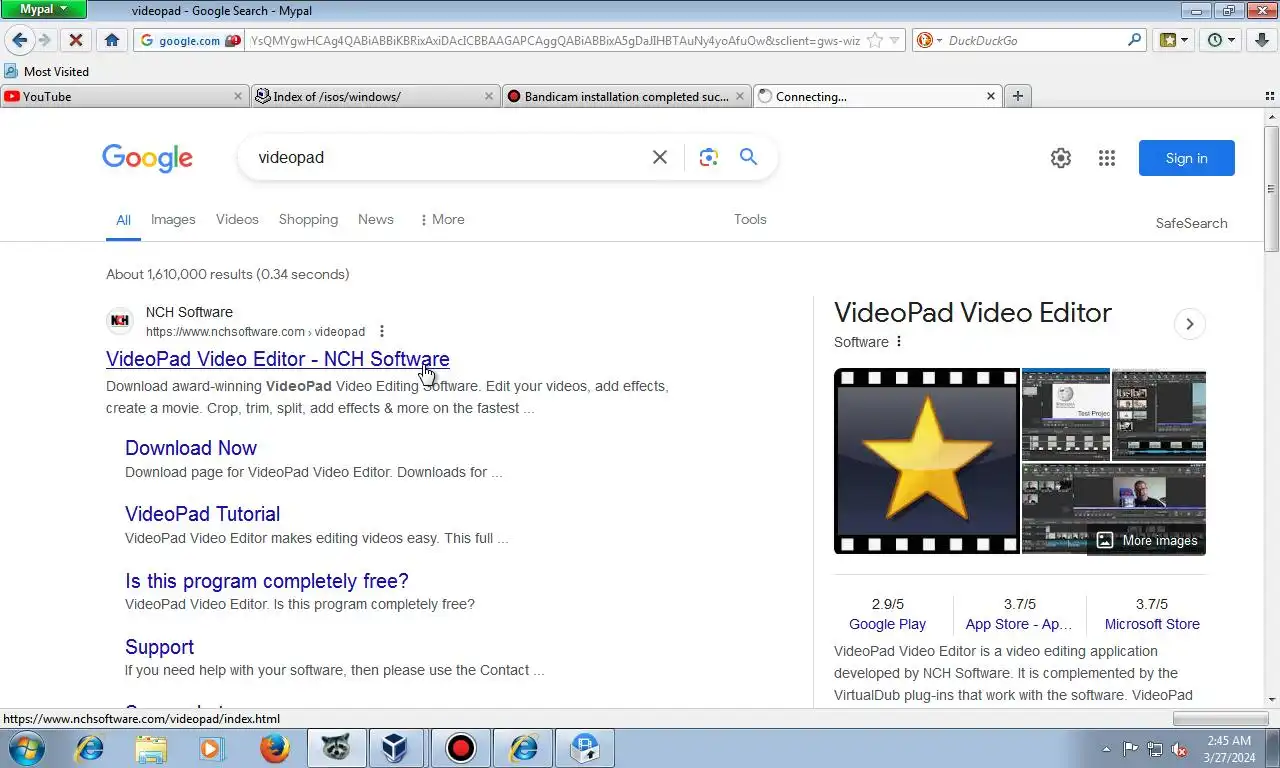Image resolution: width=1280 pixels, height=768 pixels.
Task: Close the Bandicam installation tab
Action: [740, 96]
